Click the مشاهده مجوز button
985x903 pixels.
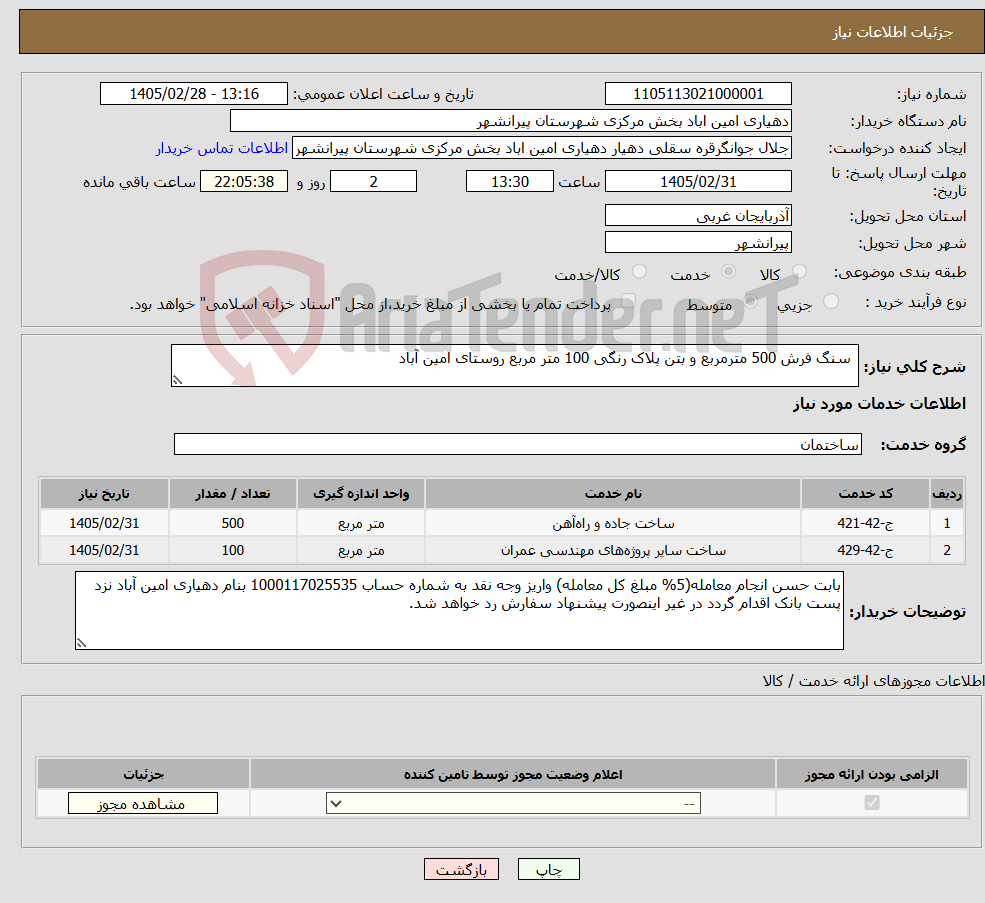point(143,803)
